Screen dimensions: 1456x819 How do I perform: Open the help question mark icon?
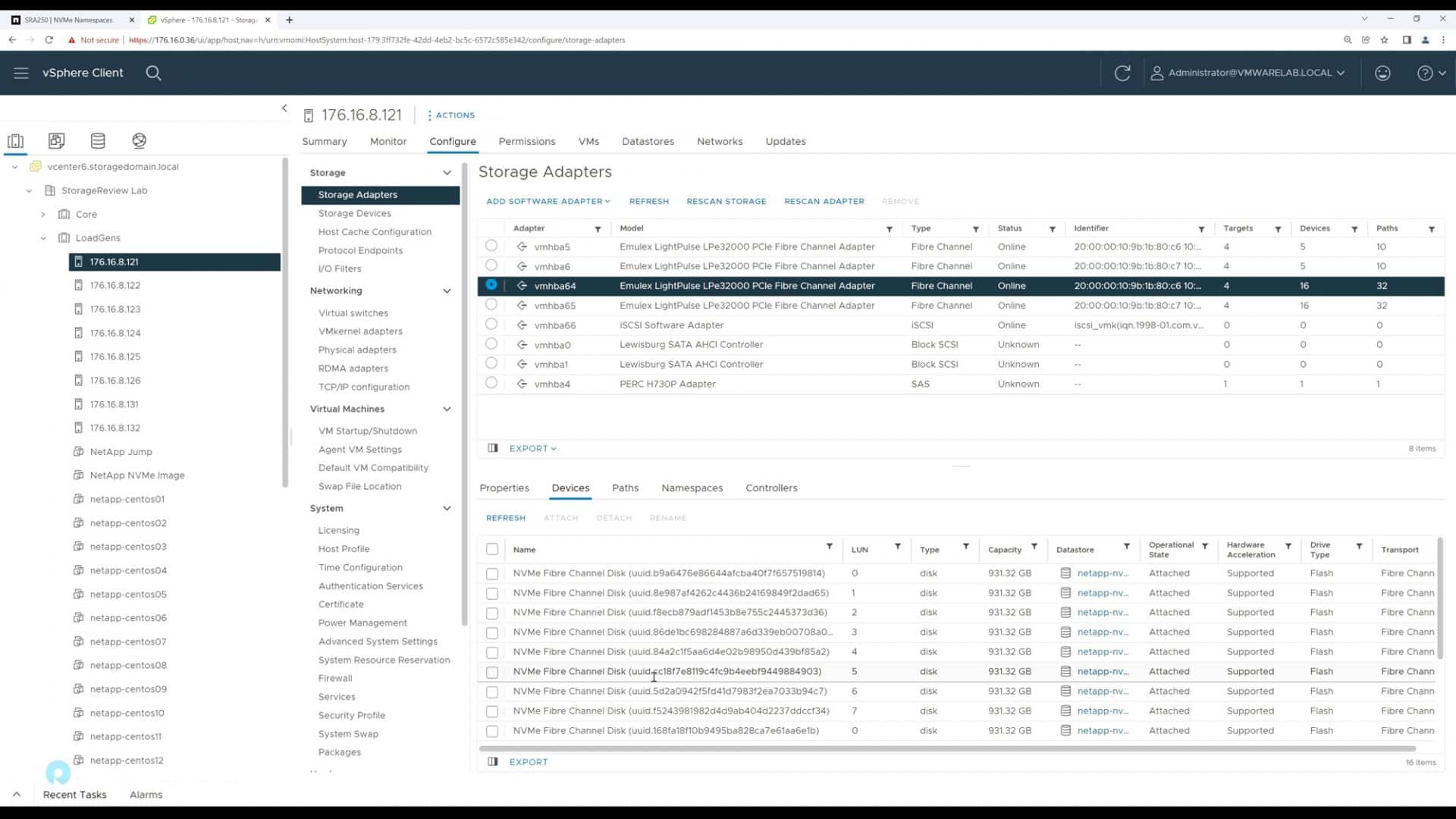click(x=1425, y=73)
